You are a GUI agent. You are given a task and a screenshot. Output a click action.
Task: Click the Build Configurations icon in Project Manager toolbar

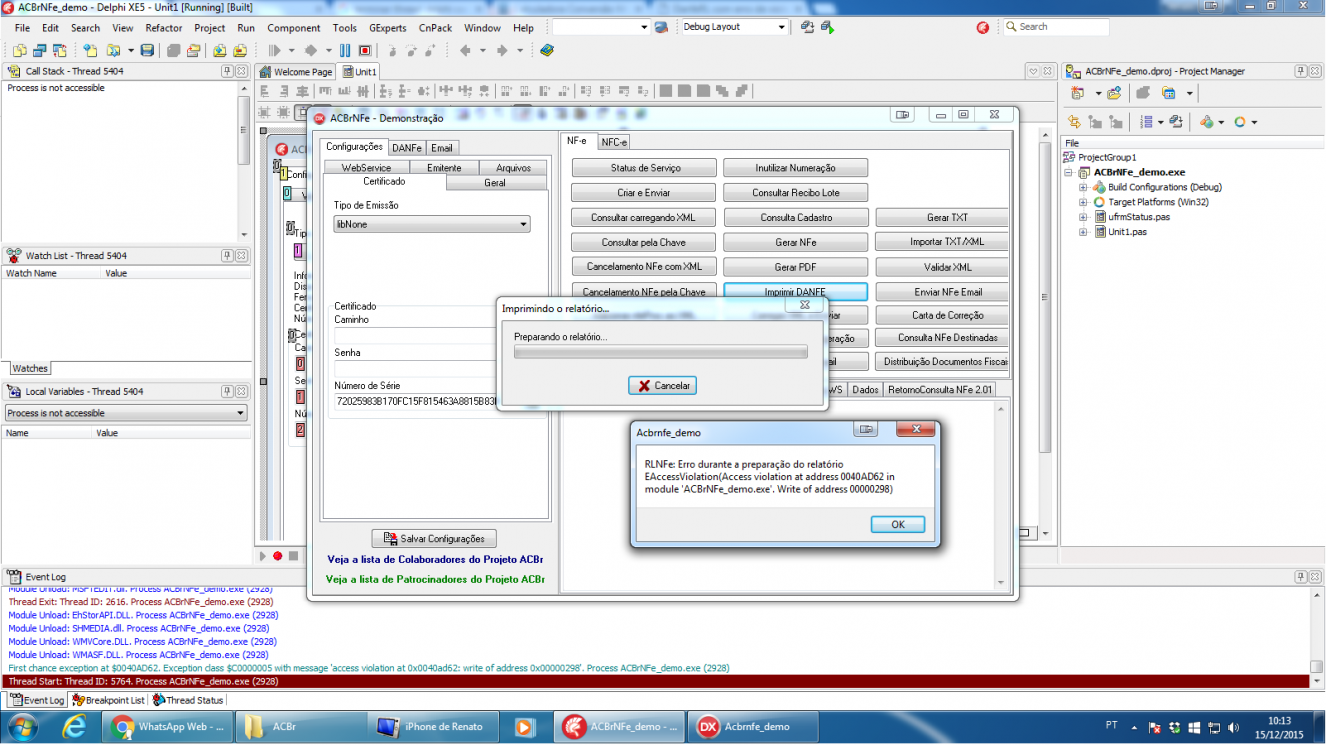(x=1207, y=122)
